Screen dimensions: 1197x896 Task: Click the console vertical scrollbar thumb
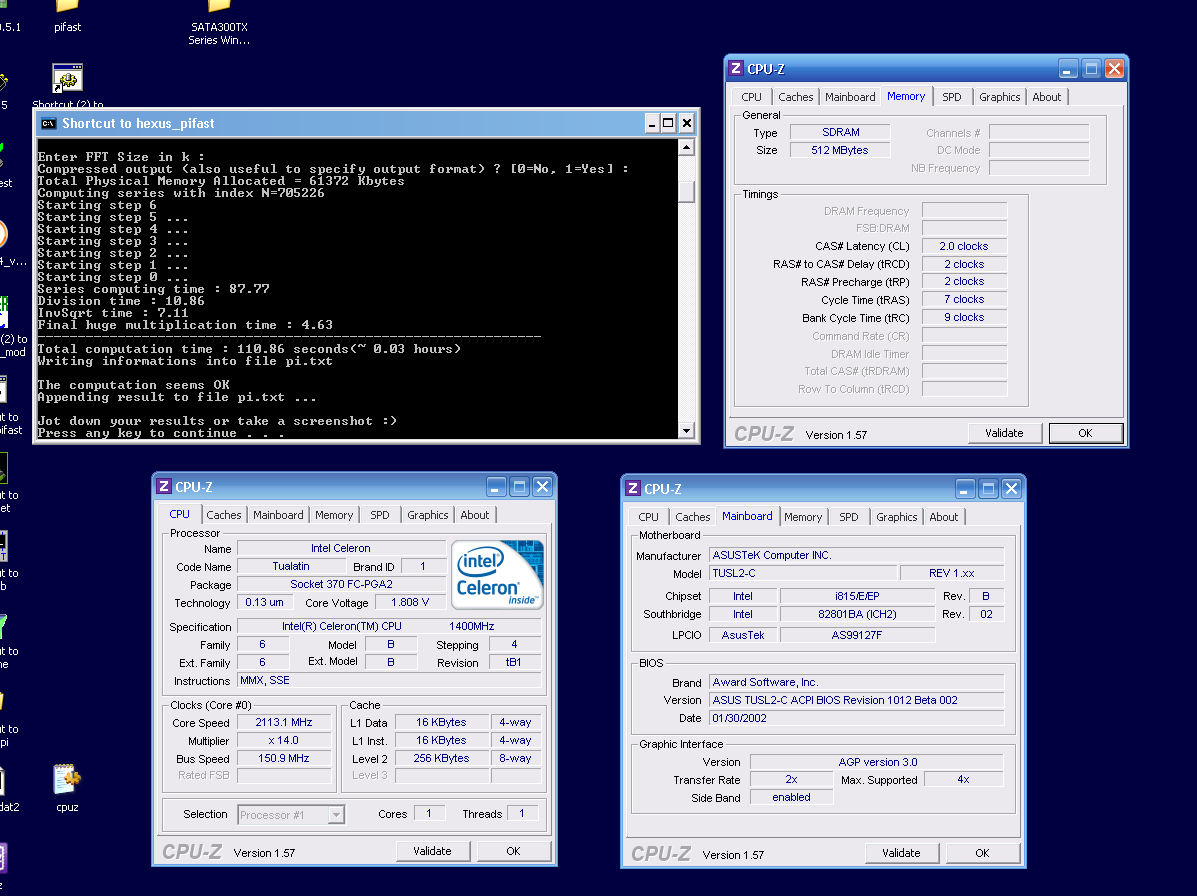point(686,191)
